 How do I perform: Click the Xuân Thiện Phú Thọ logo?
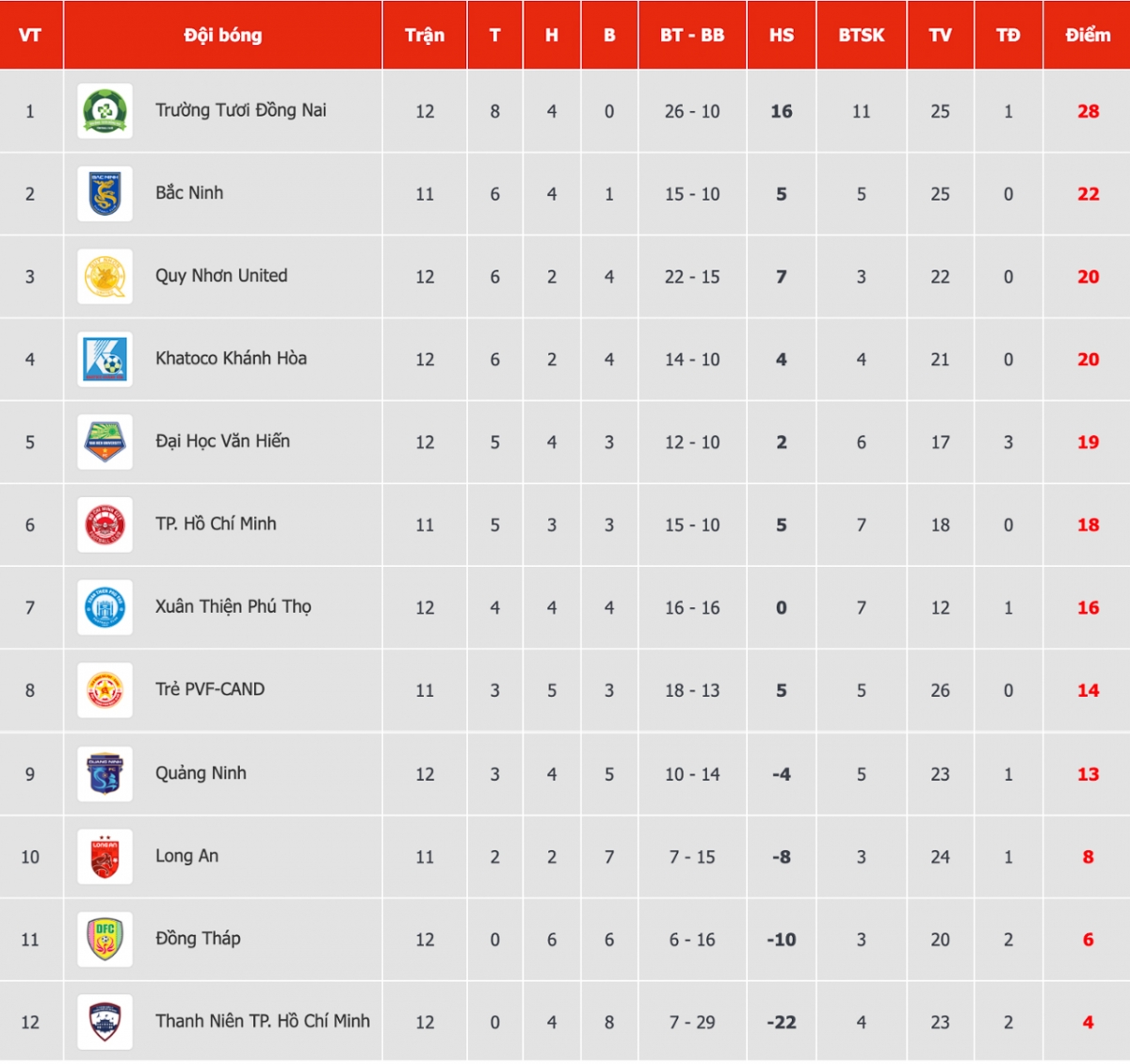point(105,608)
